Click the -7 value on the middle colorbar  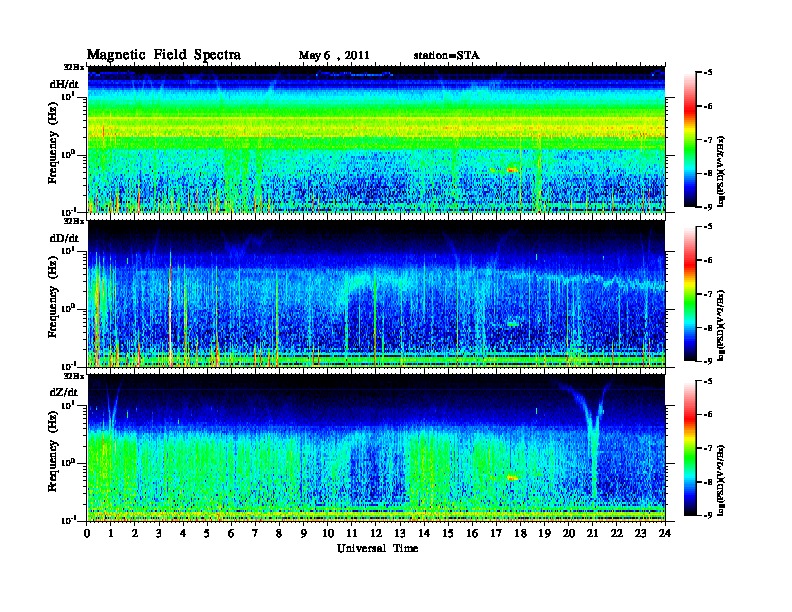coord(708,294)
